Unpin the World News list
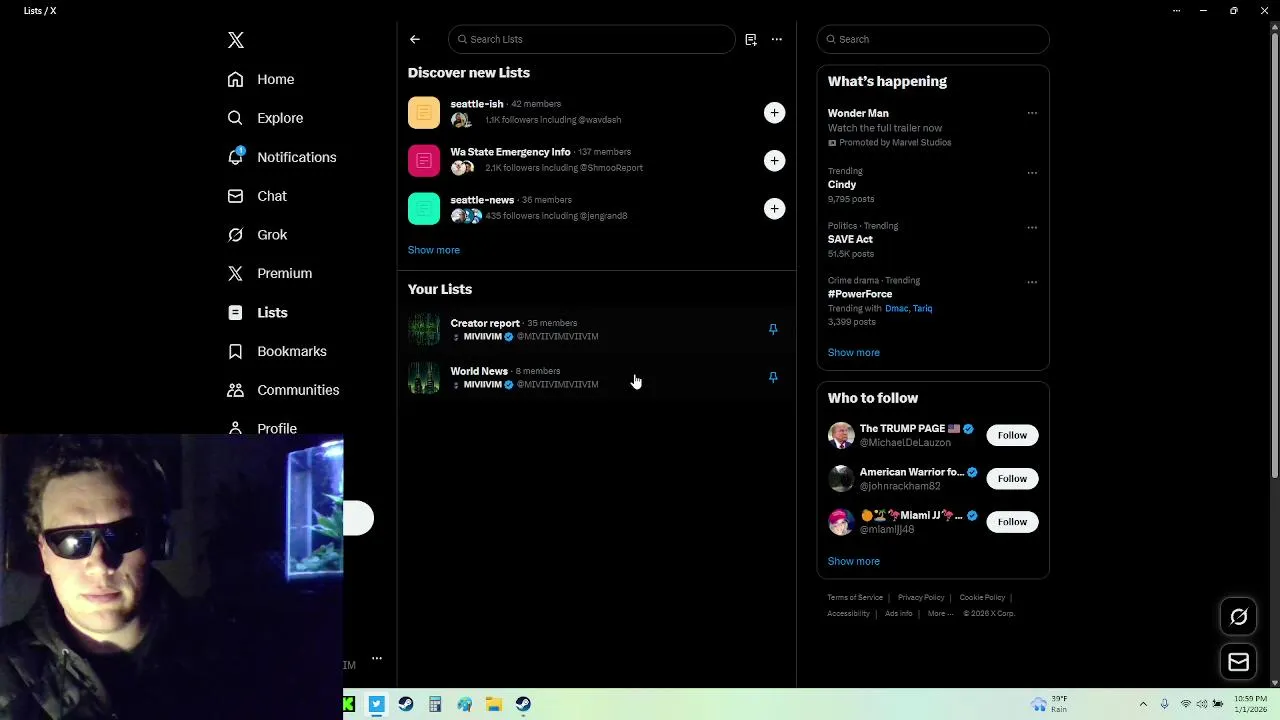 (773, 377)
